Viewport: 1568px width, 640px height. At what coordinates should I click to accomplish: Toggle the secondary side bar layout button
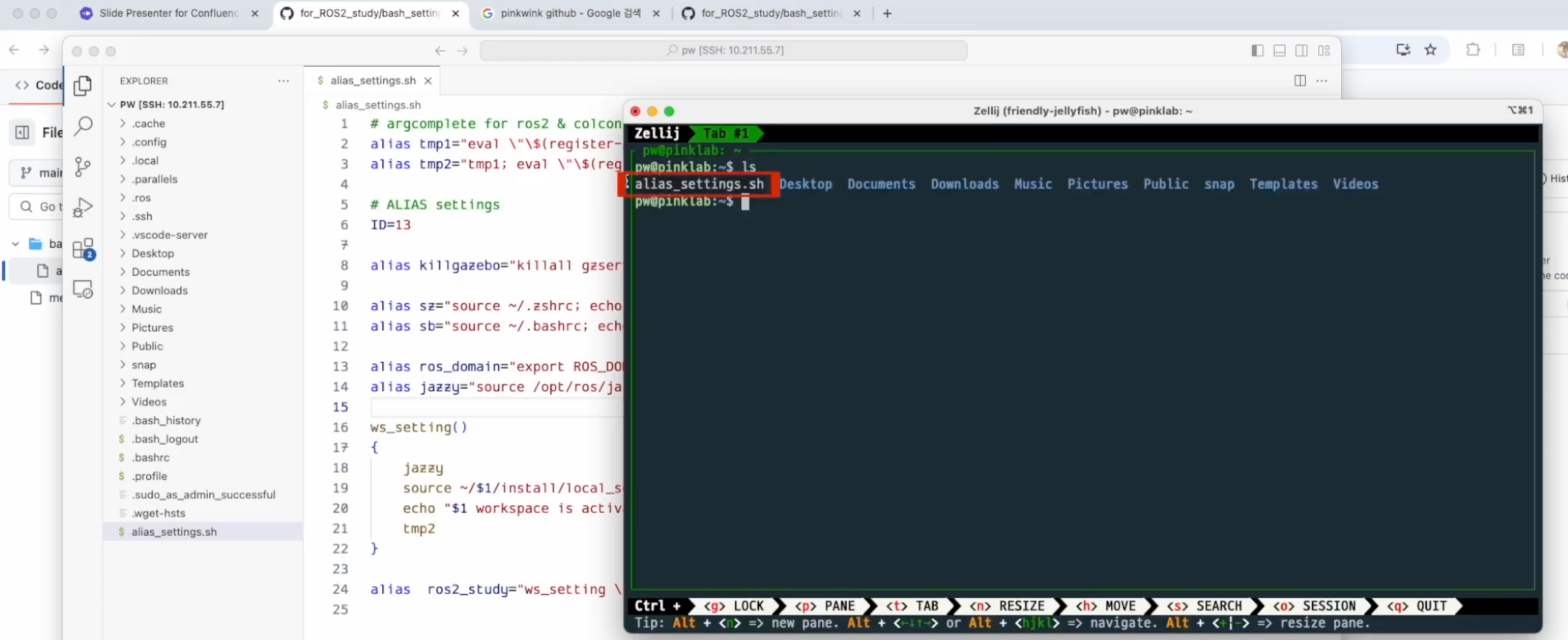tap(1301, 50)
